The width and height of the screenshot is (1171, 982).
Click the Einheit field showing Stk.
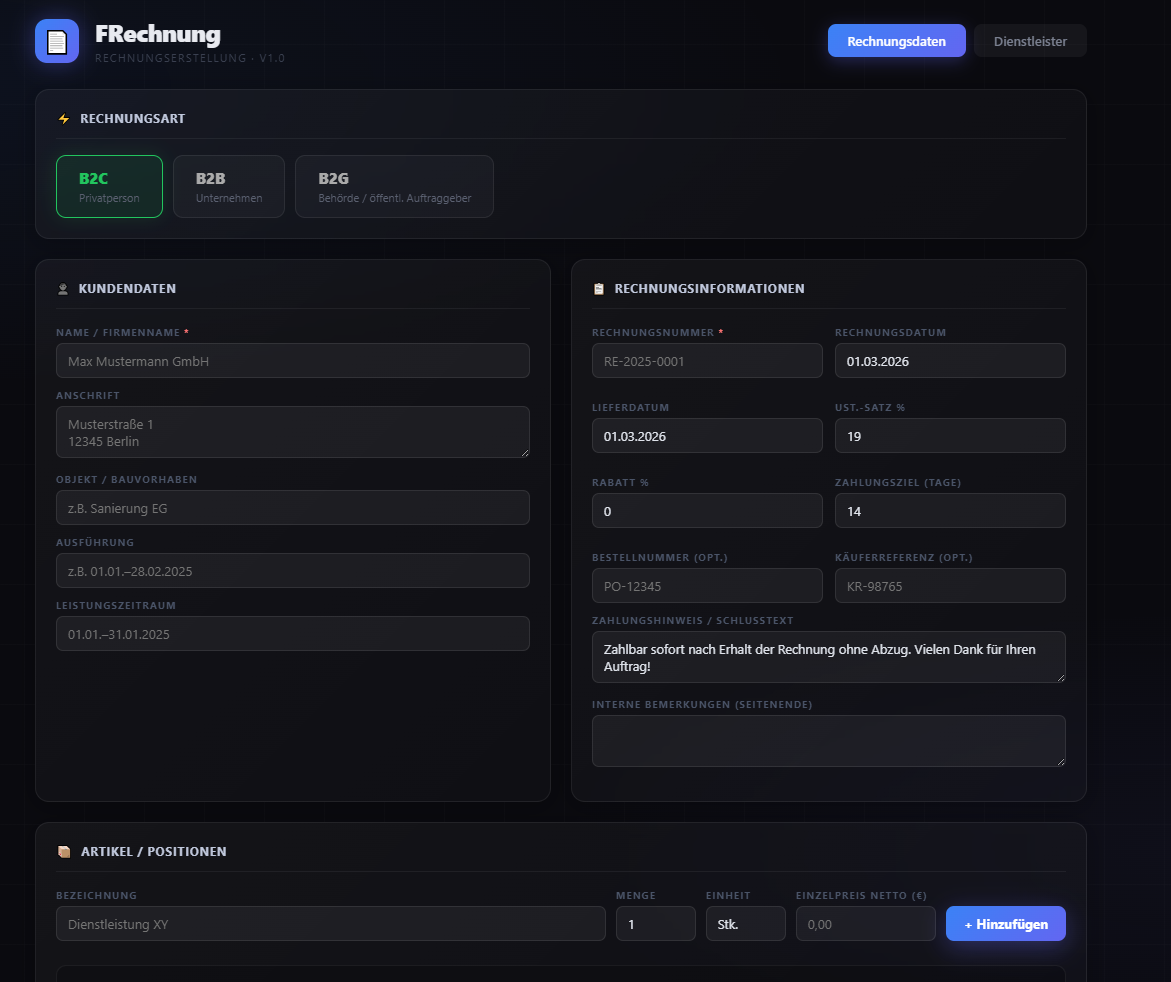coord(745,924)
